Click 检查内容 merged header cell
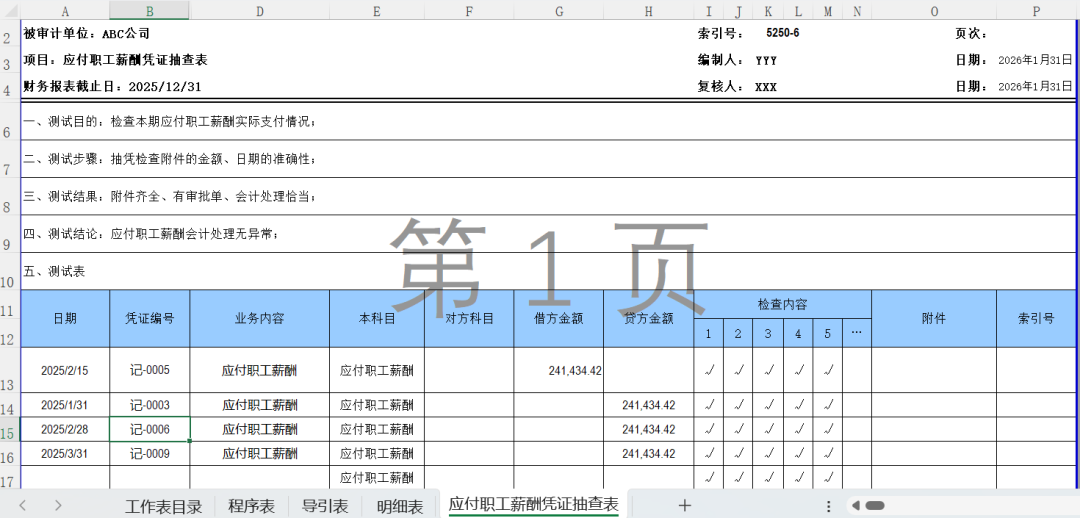1080x518 pixels. tap(782, 304)
